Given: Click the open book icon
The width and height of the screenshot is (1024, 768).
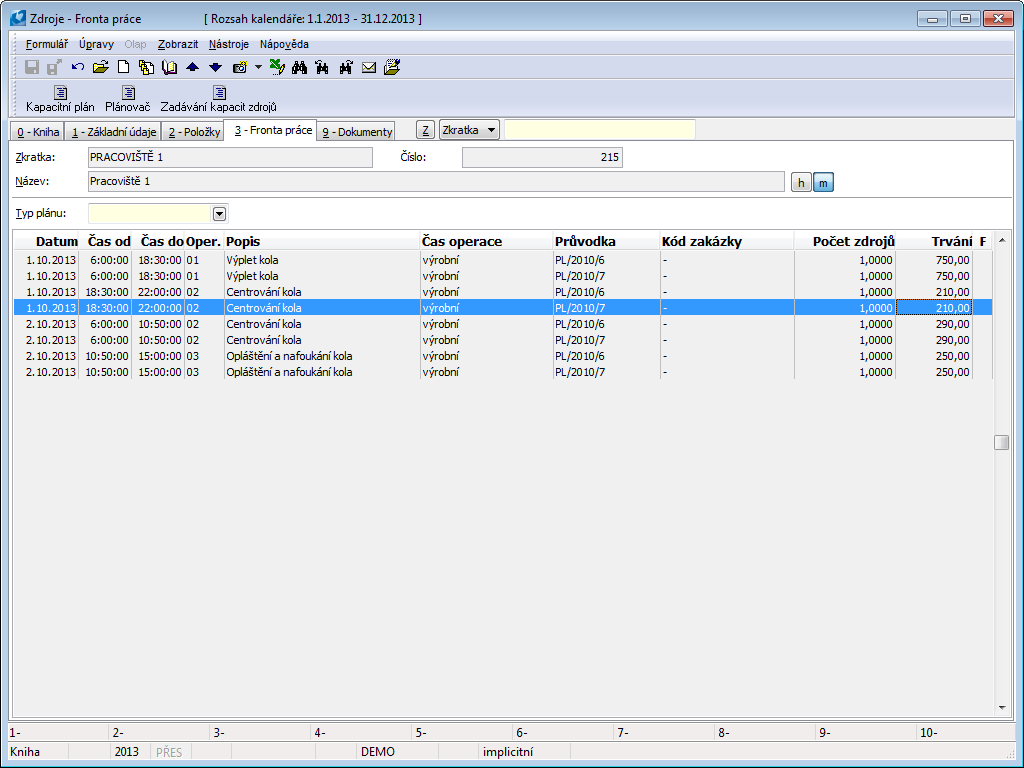Looking at the screenshot, I should [169, 67].
